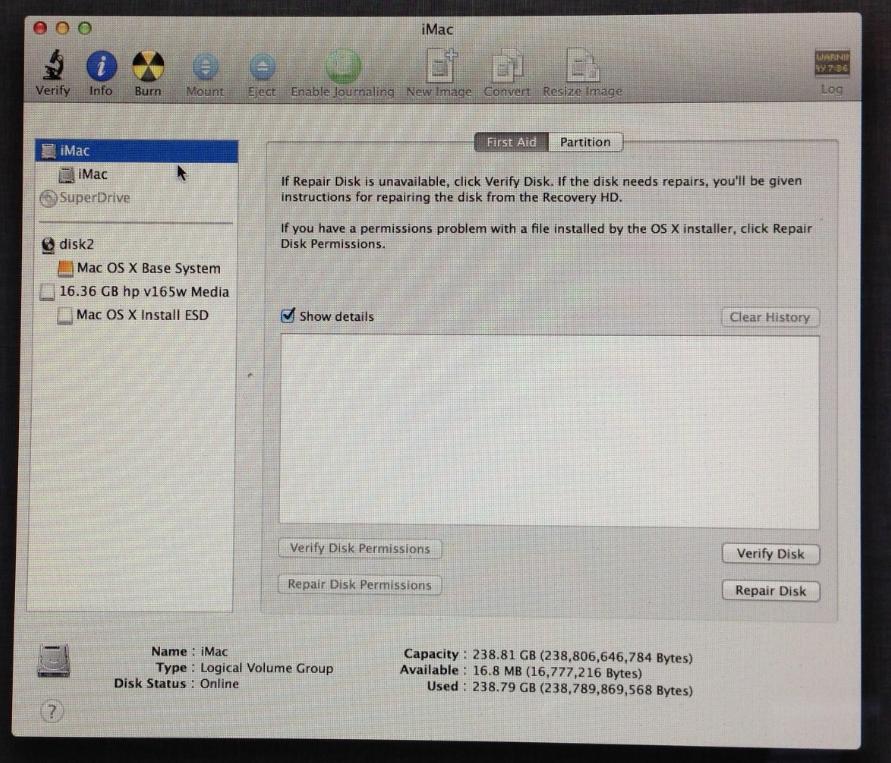Click the disk icon beside the Name field
The width and height of the screenshot is (891, 763).
[53, 661]
